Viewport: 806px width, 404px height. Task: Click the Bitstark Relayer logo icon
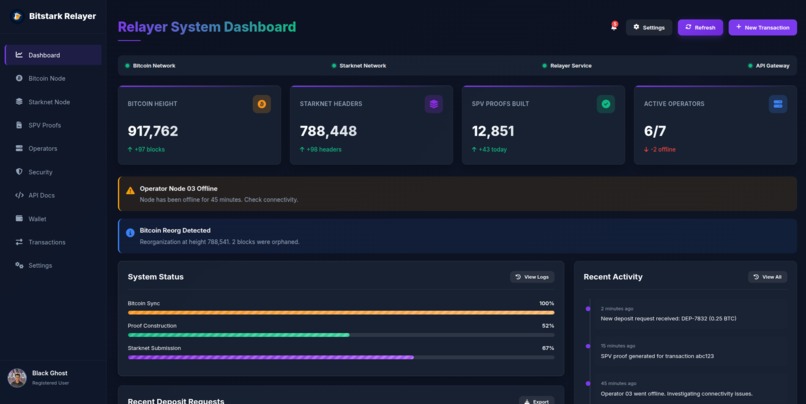(x=17, y=16)
